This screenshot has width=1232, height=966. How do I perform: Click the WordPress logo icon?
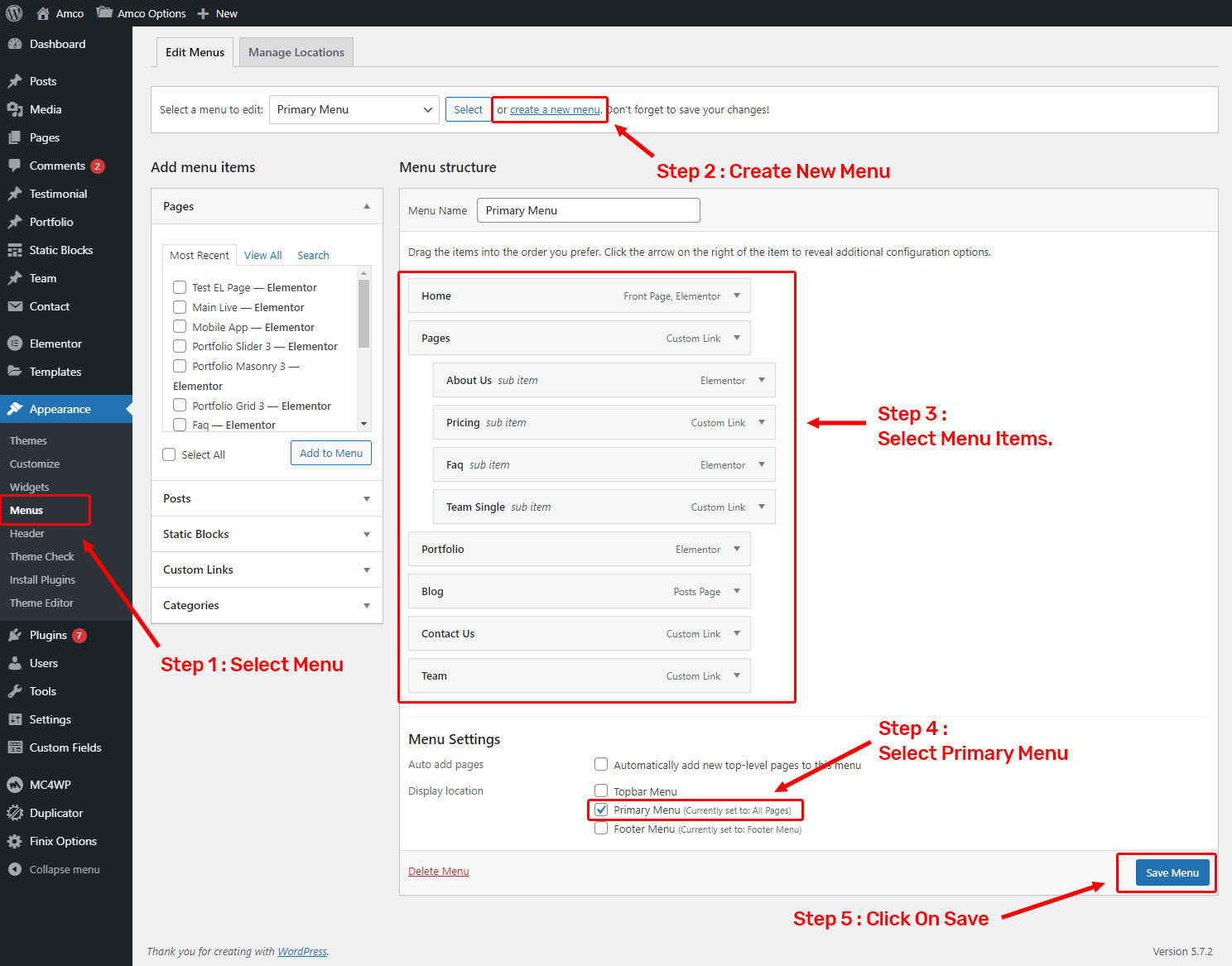[x=14, y=13]
